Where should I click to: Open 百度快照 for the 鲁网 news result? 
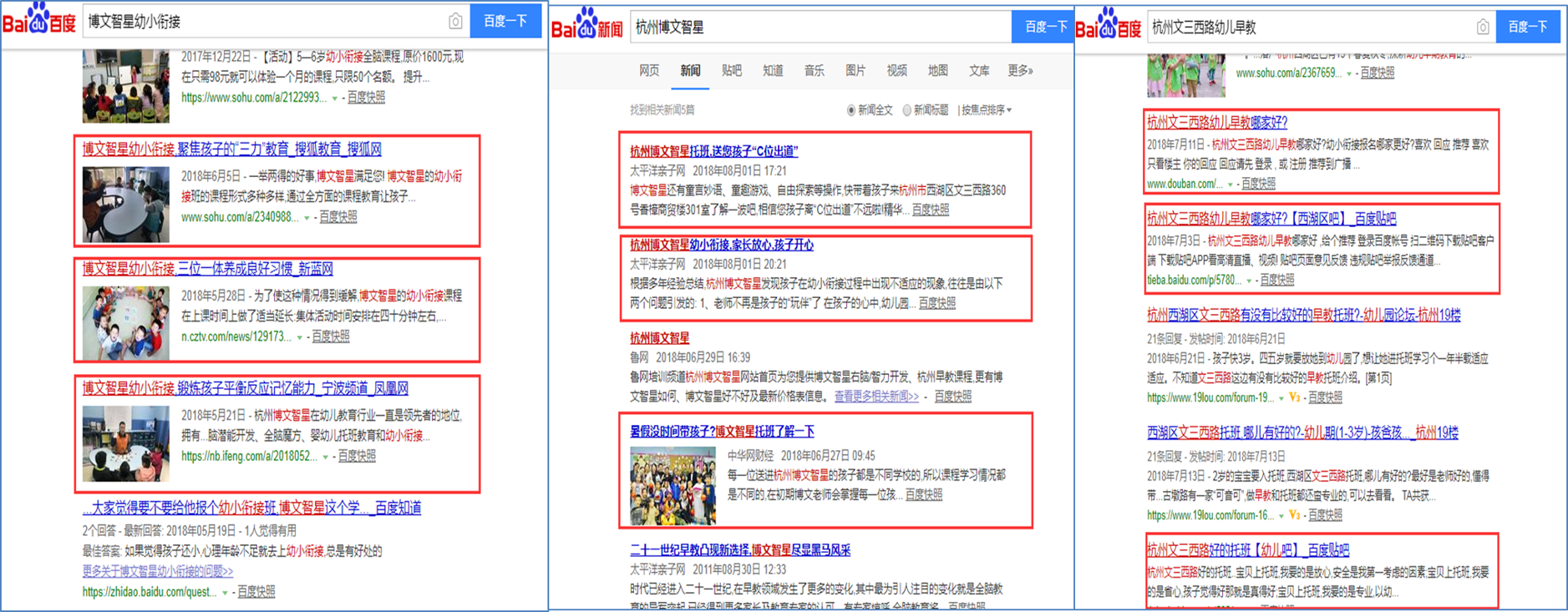click(952, 397)
